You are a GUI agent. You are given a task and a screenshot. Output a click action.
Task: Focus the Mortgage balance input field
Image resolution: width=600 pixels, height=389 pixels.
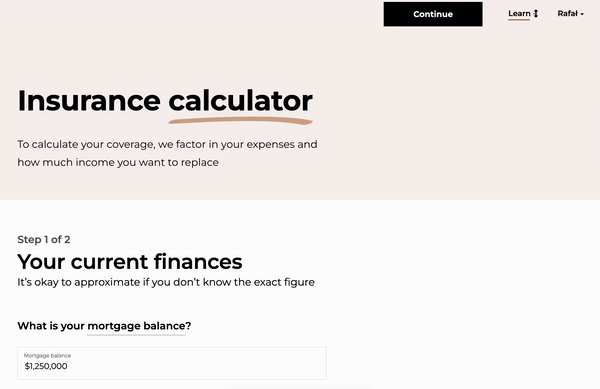tap(172, 363)
